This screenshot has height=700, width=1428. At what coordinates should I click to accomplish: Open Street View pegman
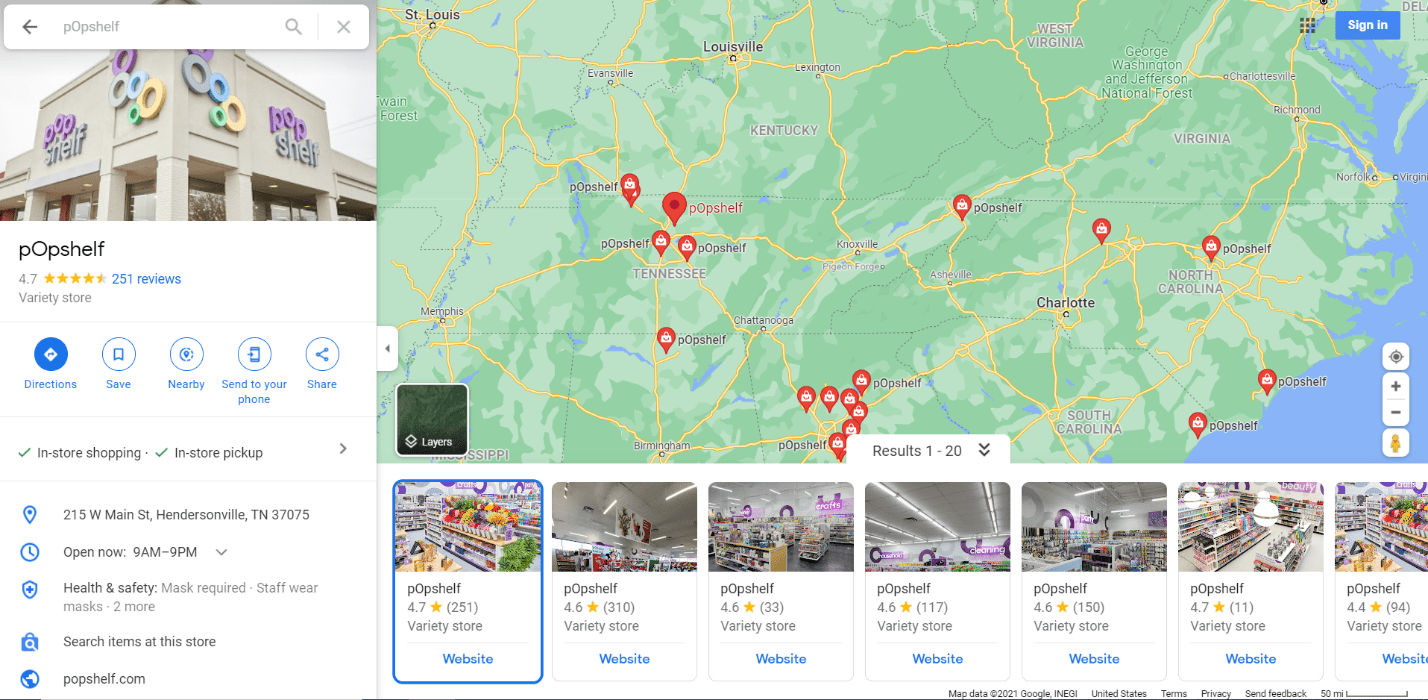tap(1396, 442)
